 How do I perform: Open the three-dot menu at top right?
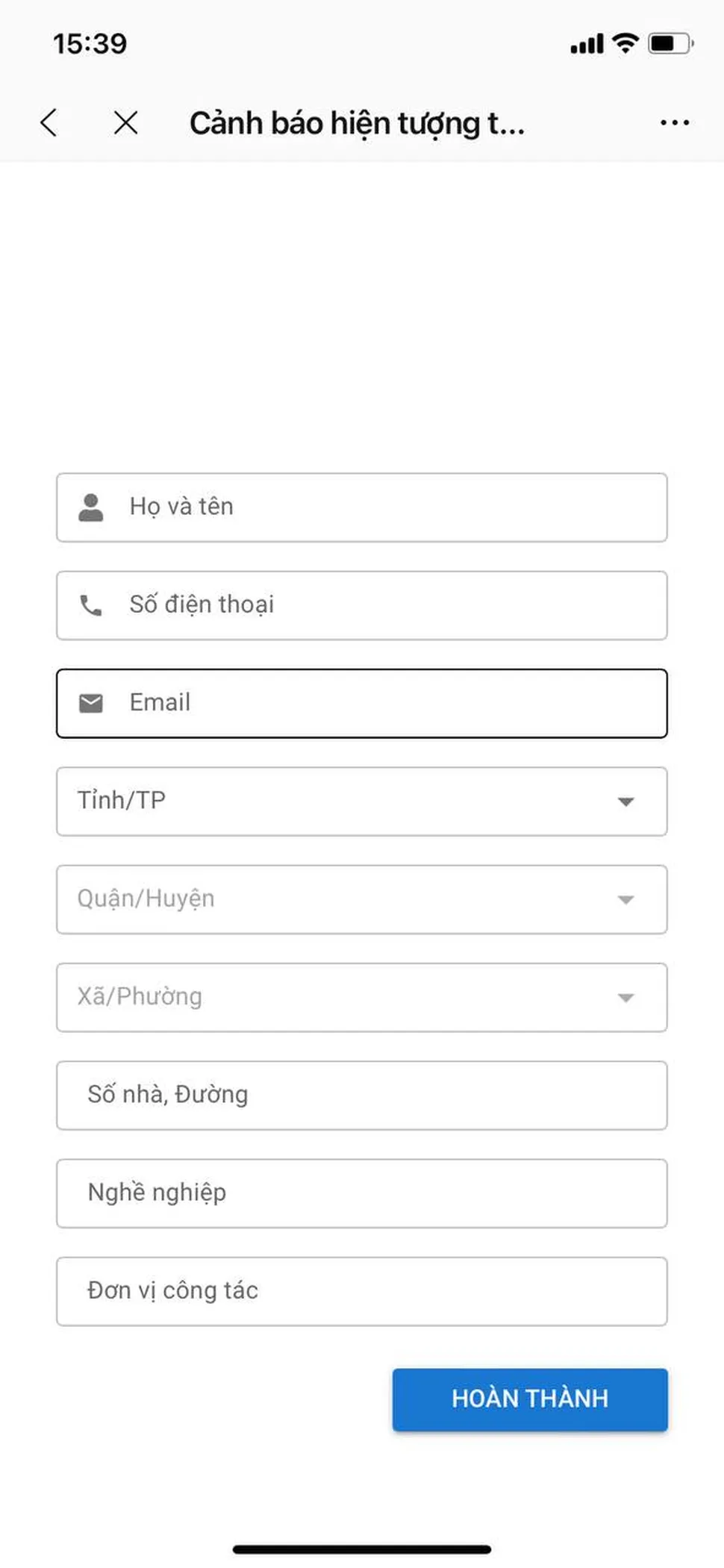pos(672,122)
